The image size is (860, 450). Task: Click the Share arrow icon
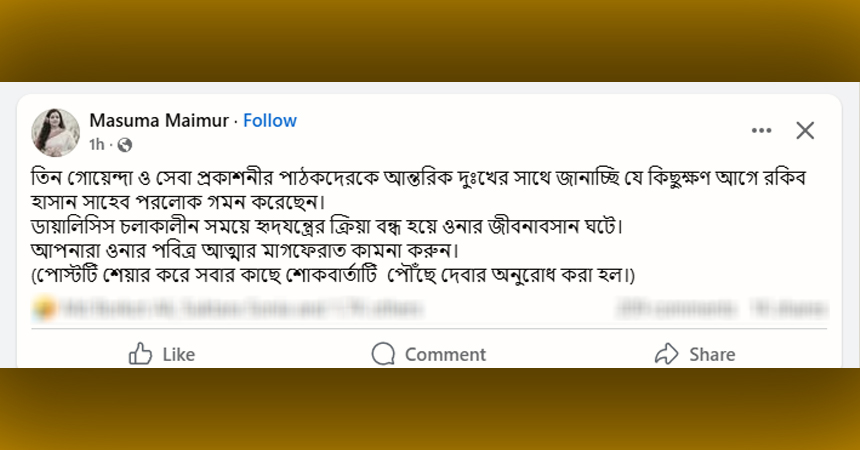click(x=666, y=354)
